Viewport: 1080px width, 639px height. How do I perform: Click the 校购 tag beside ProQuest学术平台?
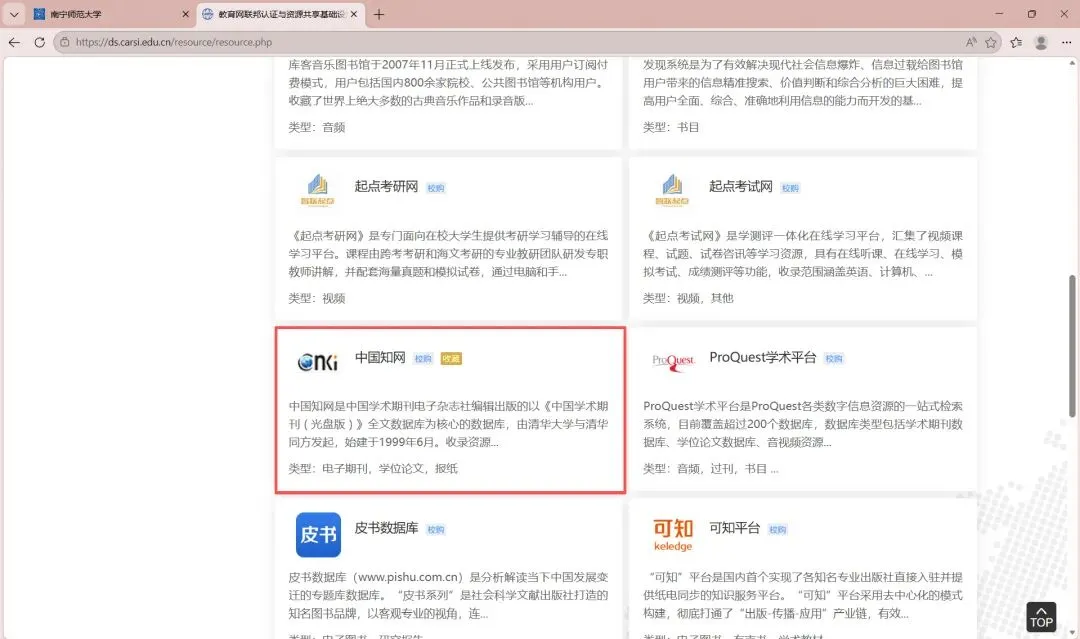click(834, 359)
